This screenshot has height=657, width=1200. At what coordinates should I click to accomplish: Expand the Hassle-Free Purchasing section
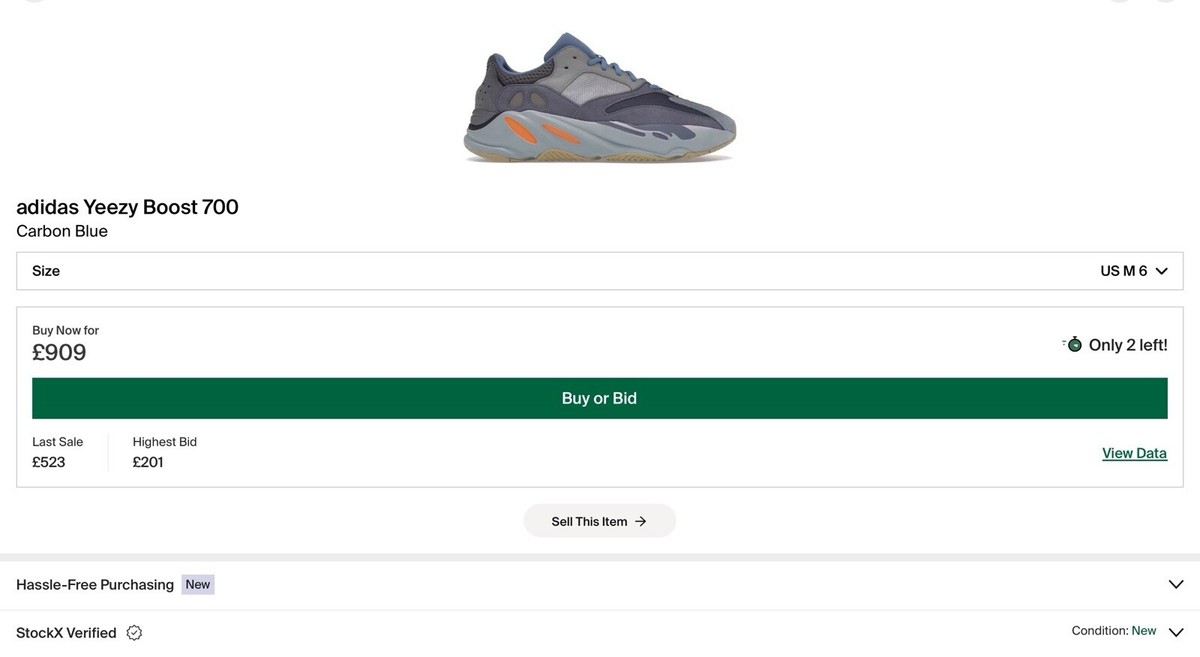tap(1176, 584)
